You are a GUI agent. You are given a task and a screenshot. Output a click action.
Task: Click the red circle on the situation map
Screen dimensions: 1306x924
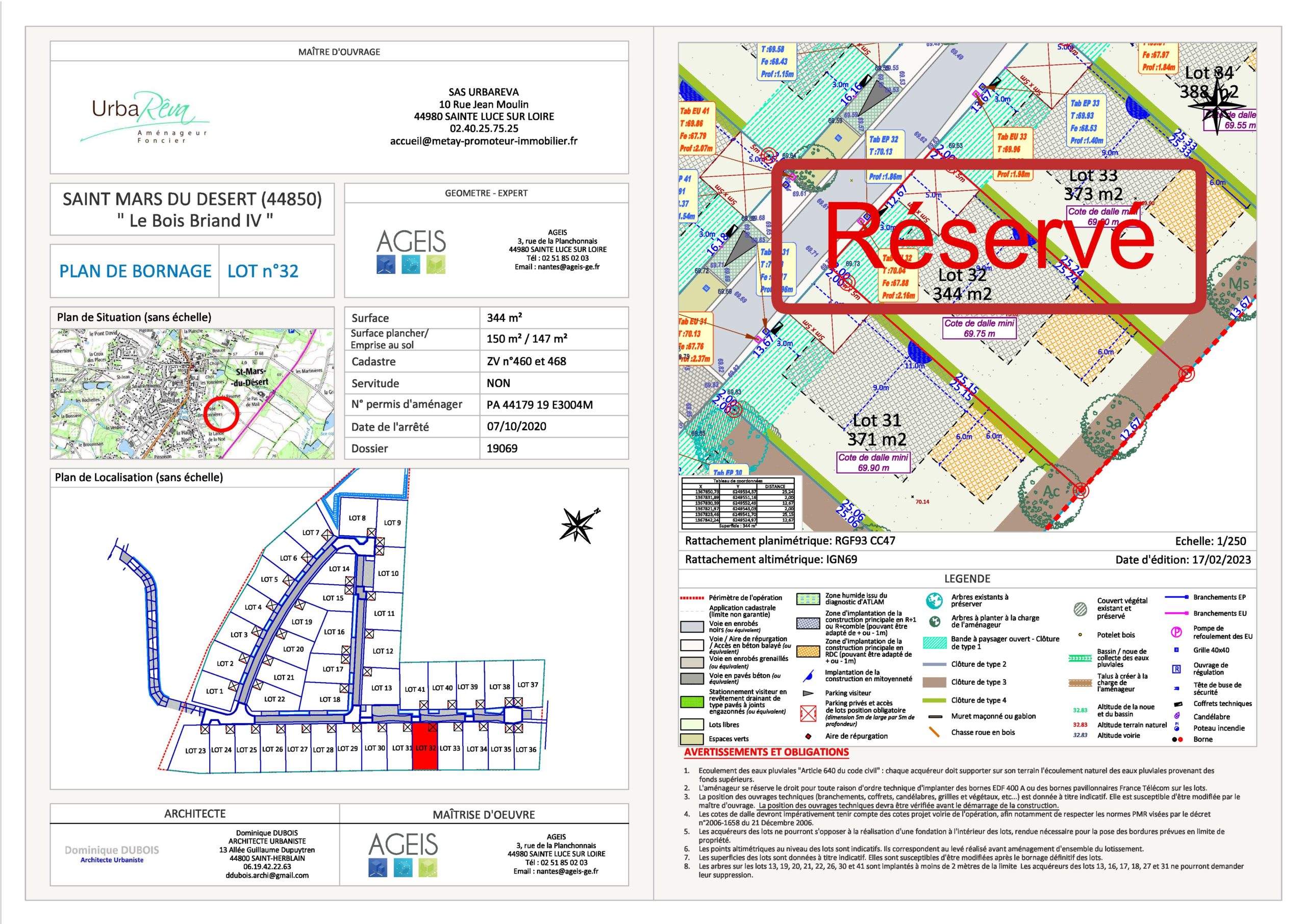click(221, 414)
